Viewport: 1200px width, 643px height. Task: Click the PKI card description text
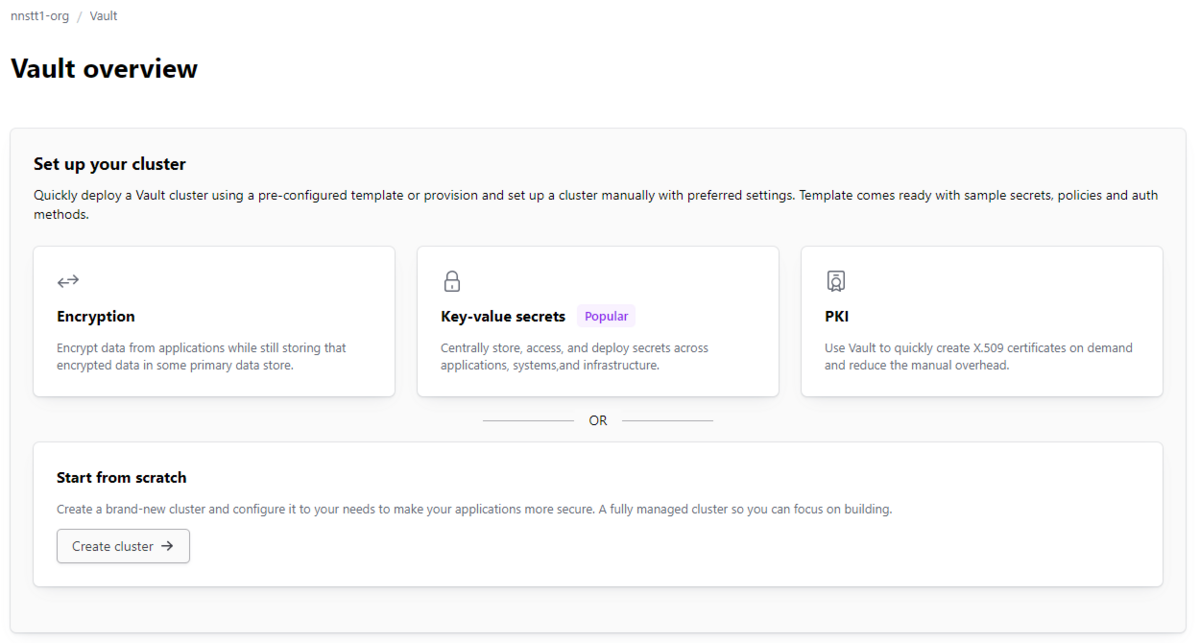pyautogui.click(x=979, y=357)
